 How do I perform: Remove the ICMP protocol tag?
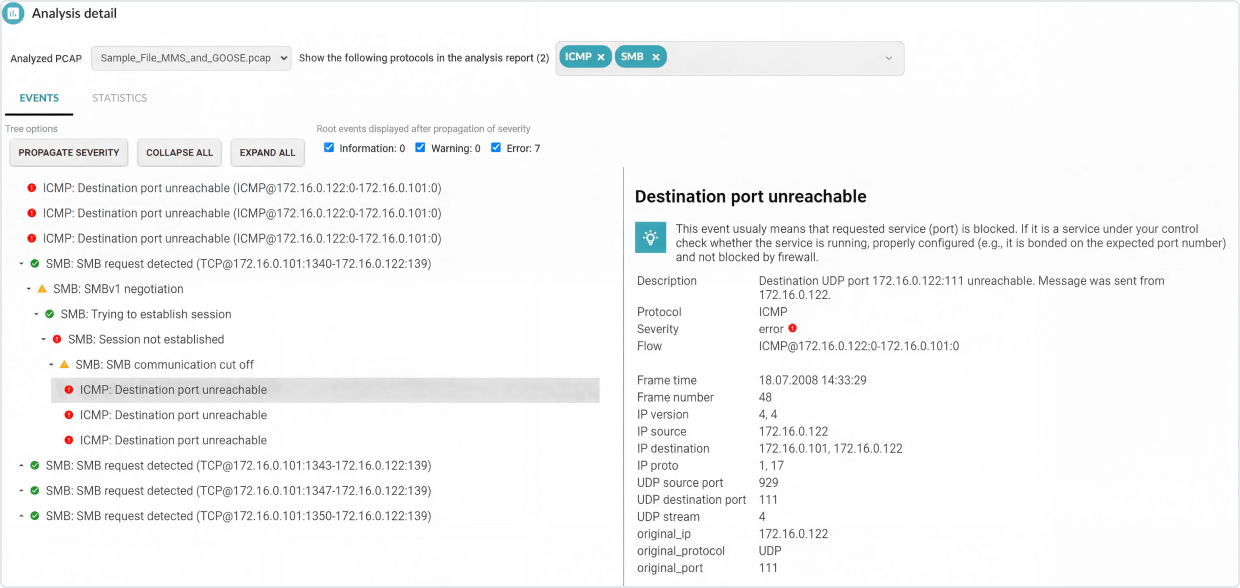tap(600, 58)
